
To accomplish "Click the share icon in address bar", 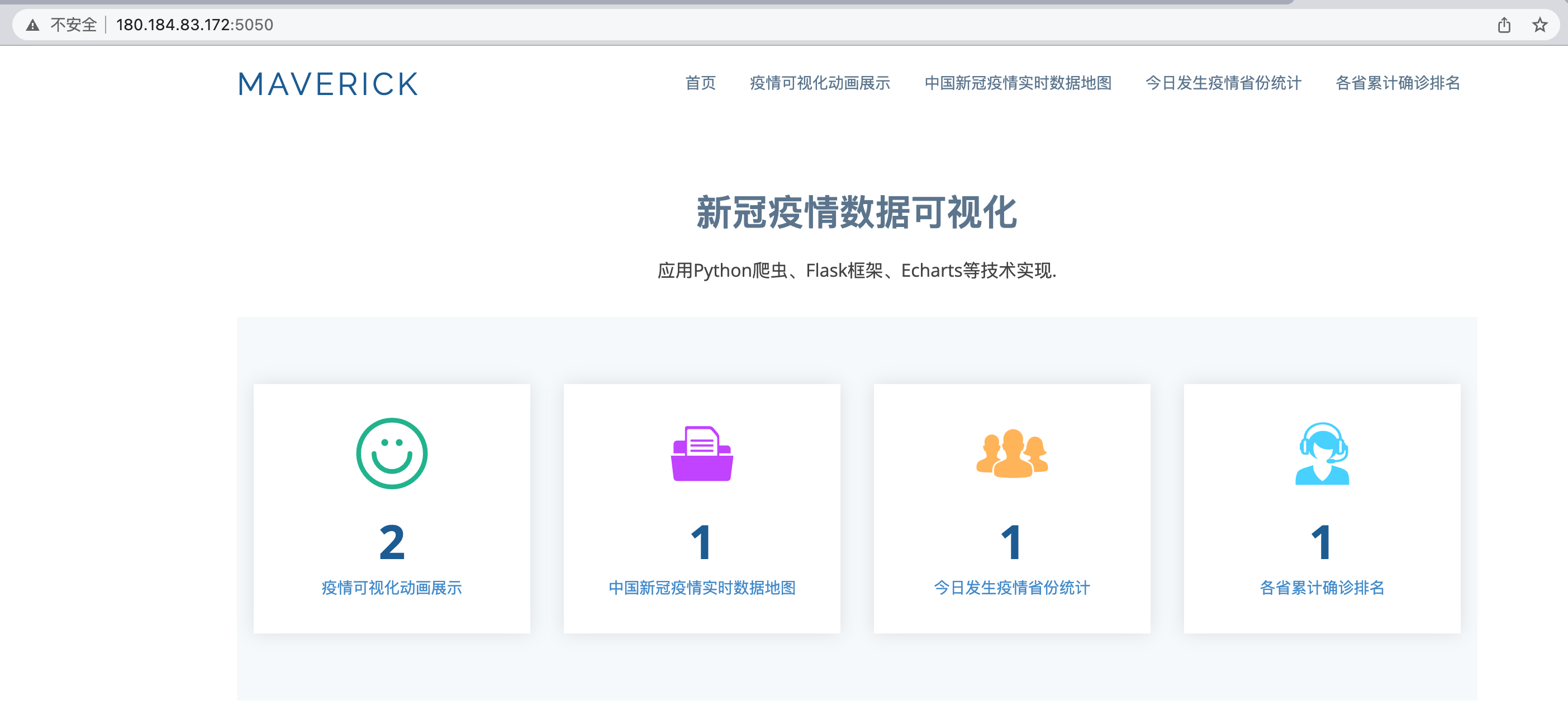I will coord(1504,25).
